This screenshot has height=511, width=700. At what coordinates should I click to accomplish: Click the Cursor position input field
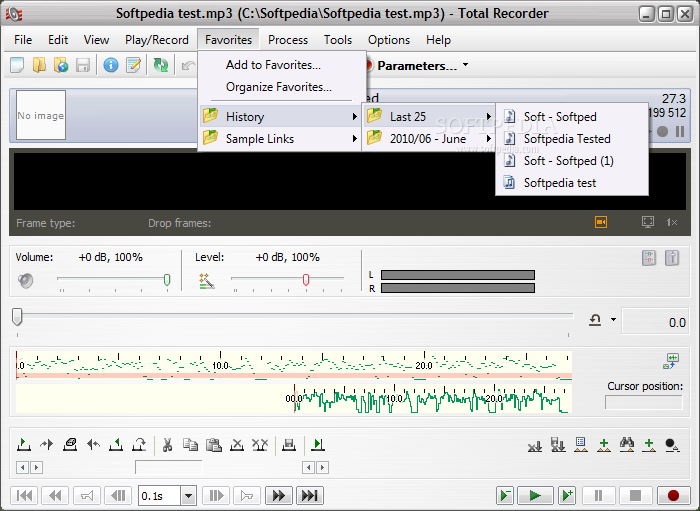pyautogui.click(x=644, y=403)
